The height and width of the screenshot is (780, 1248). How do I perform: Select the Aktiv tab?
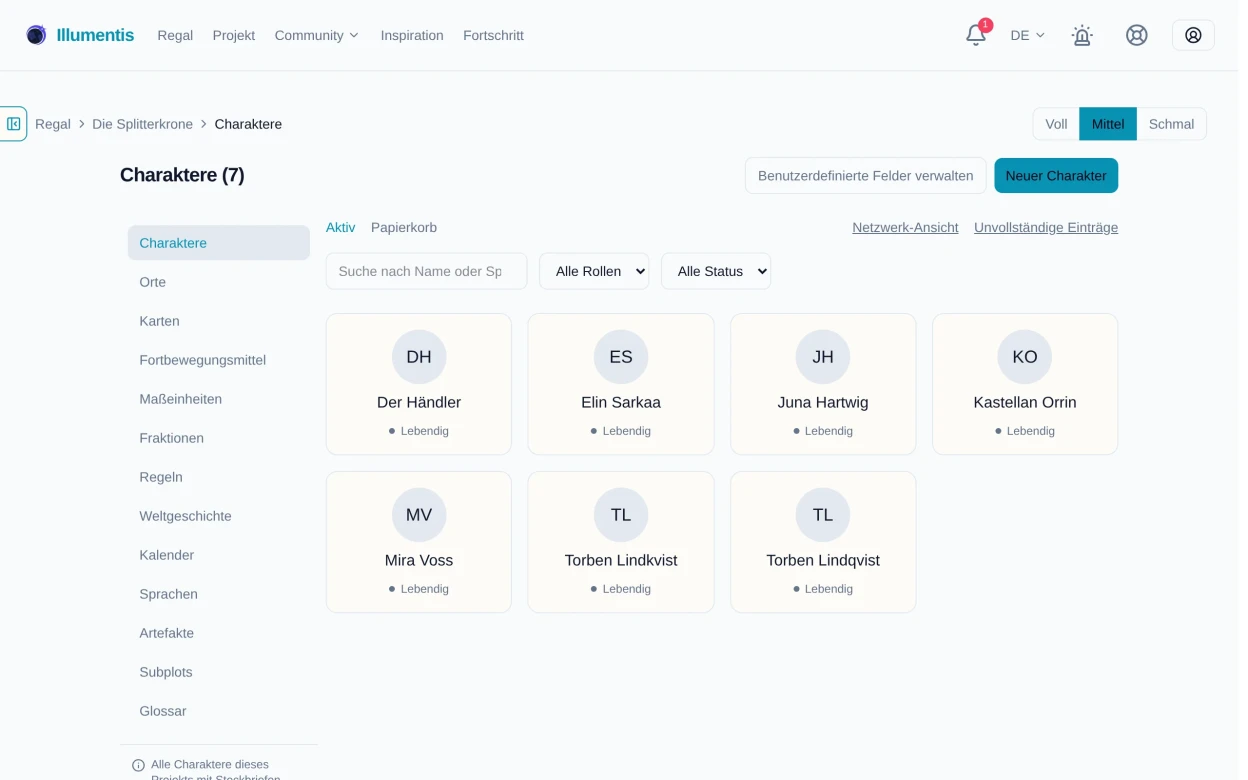pyautogui.click(x=341, y=227)
